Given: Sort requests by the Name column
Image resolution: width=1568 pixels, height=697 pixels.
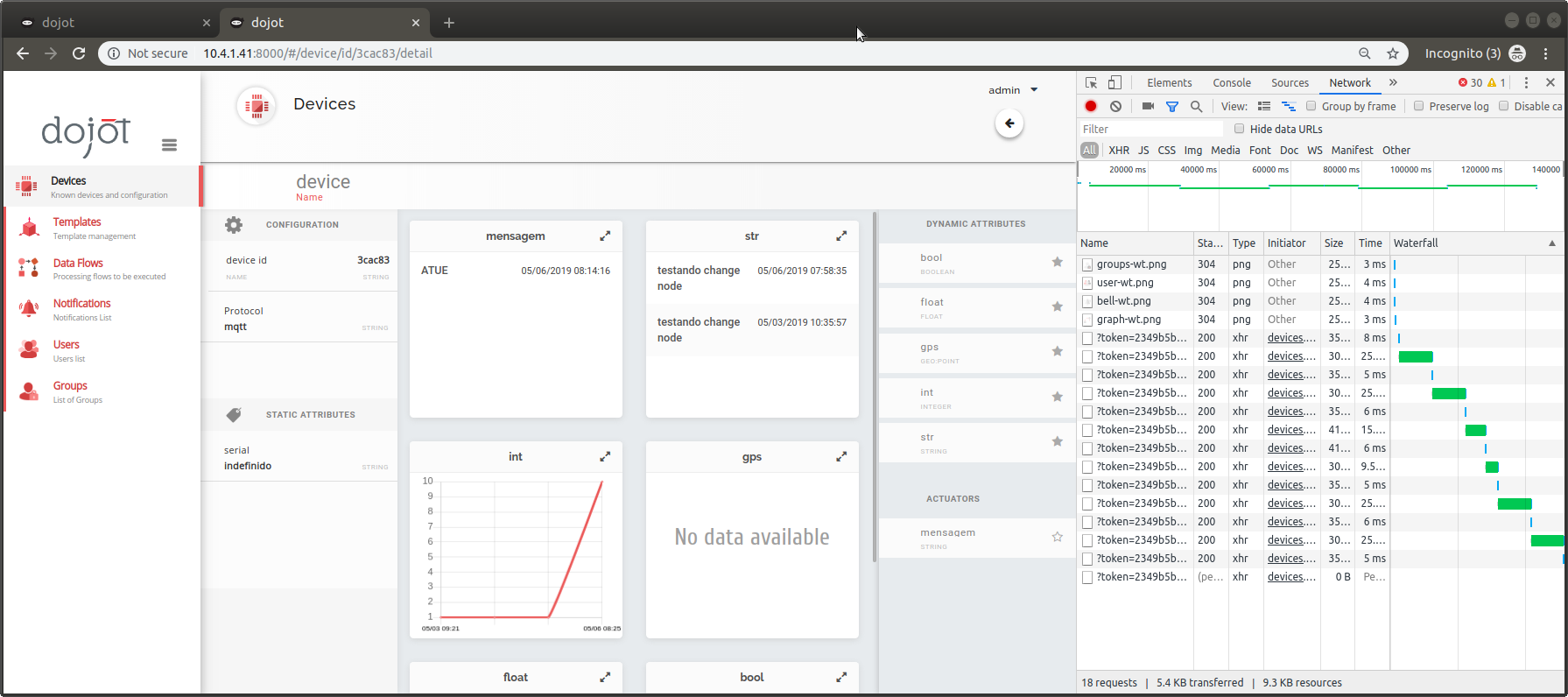Looking at the screenshot, I should (x=1136, y=243).
